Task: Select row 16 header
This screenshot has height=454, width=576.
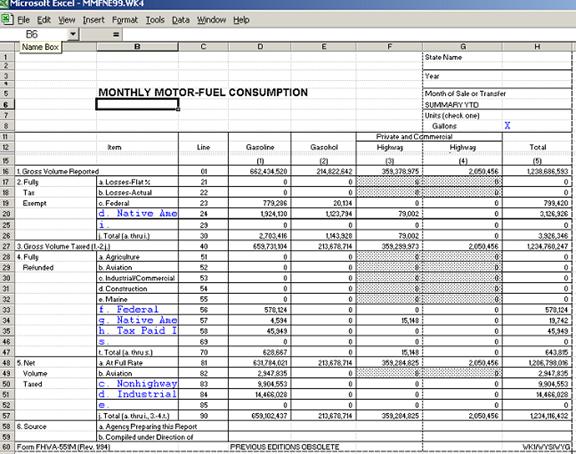Action: tap(7, 171)
